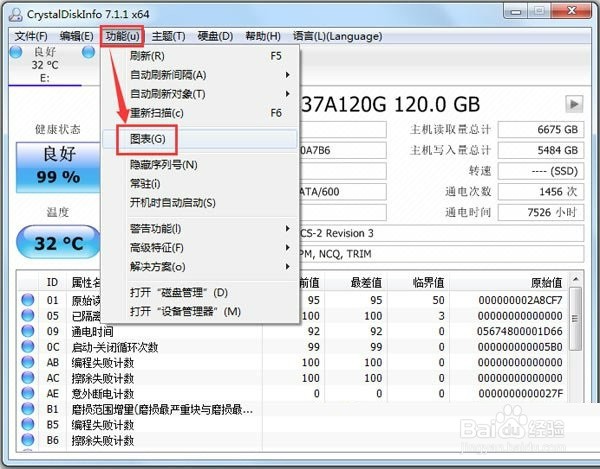
Task: Click the next-disk arrow button
Action: click(574, 104)
